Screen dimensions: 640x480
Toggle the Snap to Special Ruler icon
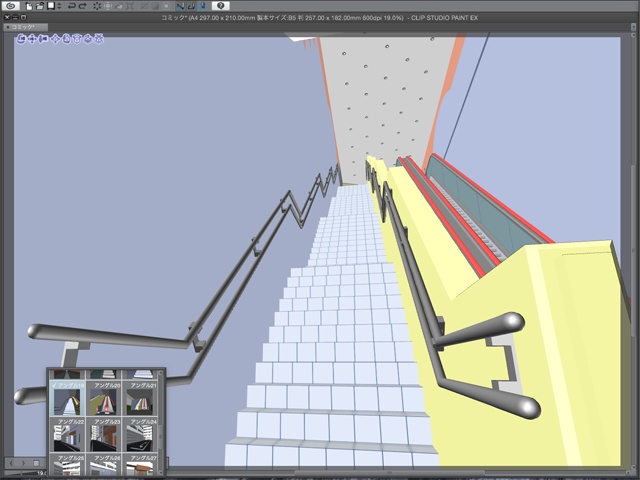coord(191,6)
